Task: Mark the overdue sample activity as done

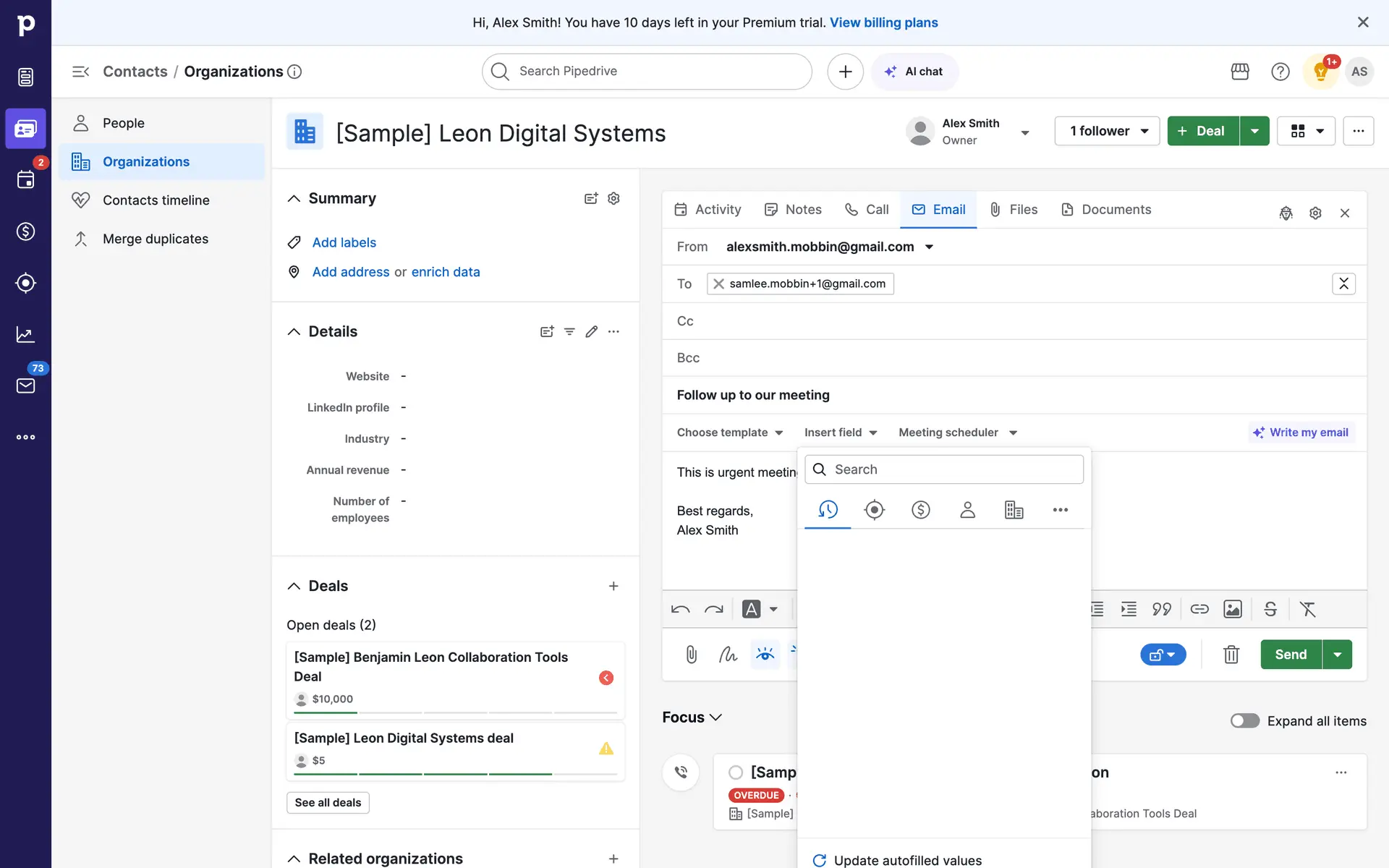Action: 736,772
